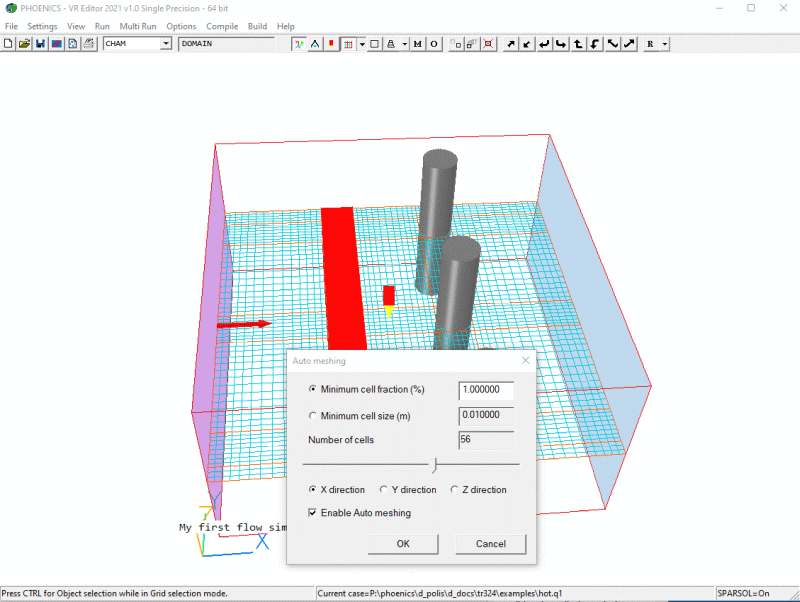Click the number of cells slider handle
This screenshot has height=602, width=800.
point(435,465)
